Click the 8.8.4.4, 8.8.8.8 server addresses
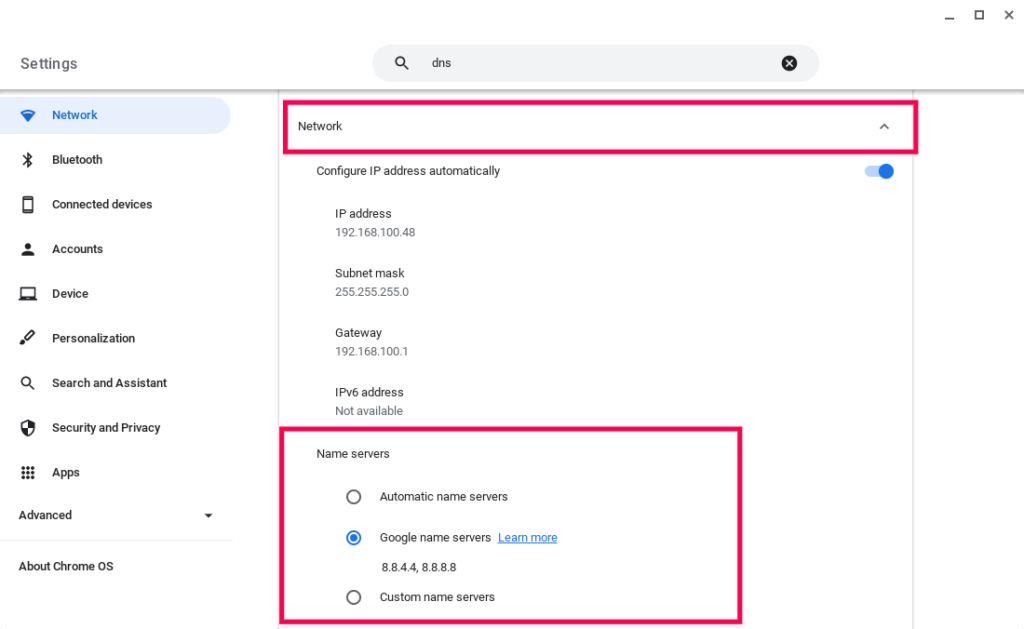This screenshot has width=1024, height=629. point(419,567)
